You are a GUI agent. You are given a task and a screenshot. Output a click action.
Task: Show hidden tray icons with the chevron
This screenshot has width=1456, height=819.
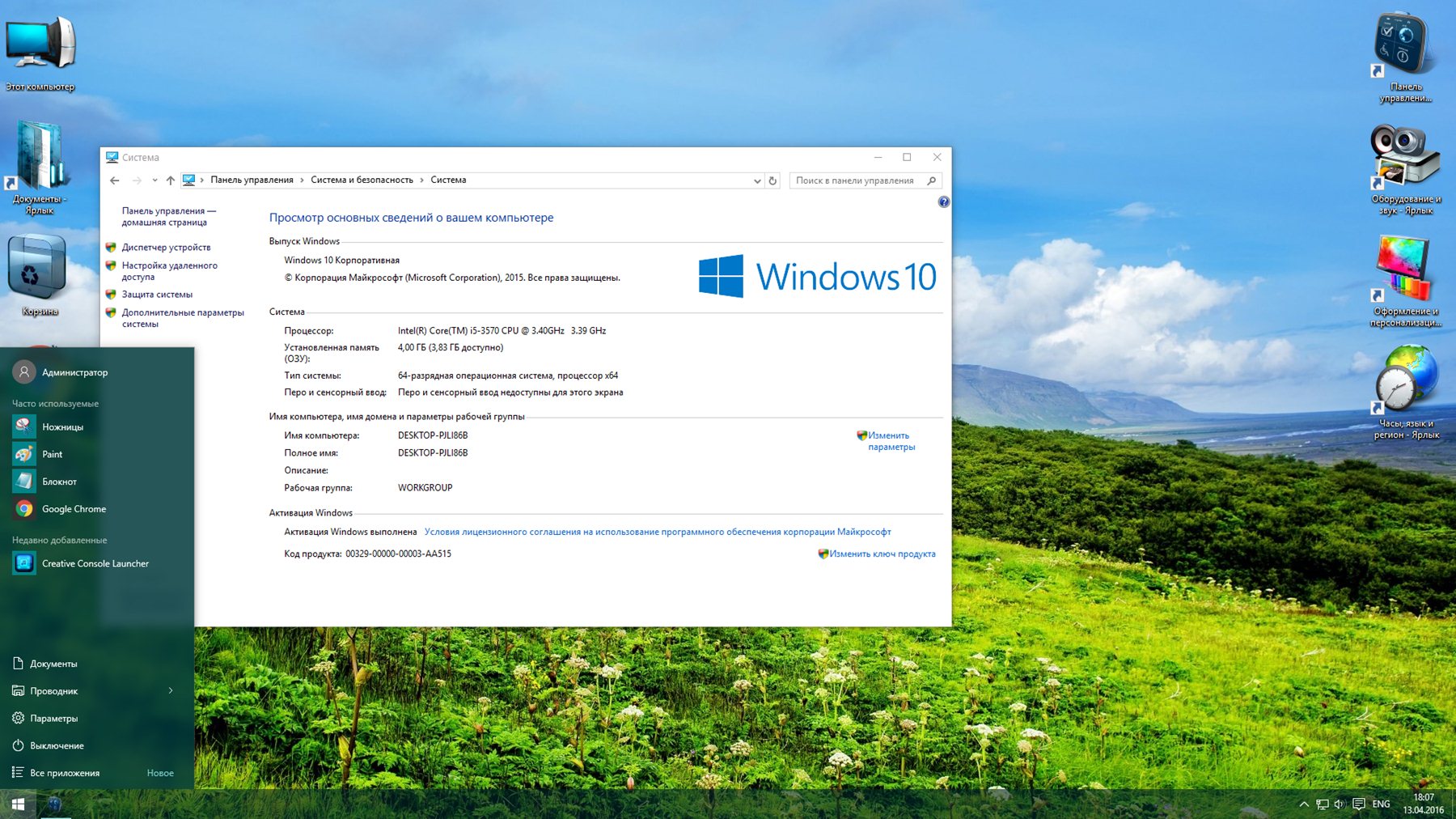point(1303,804)
